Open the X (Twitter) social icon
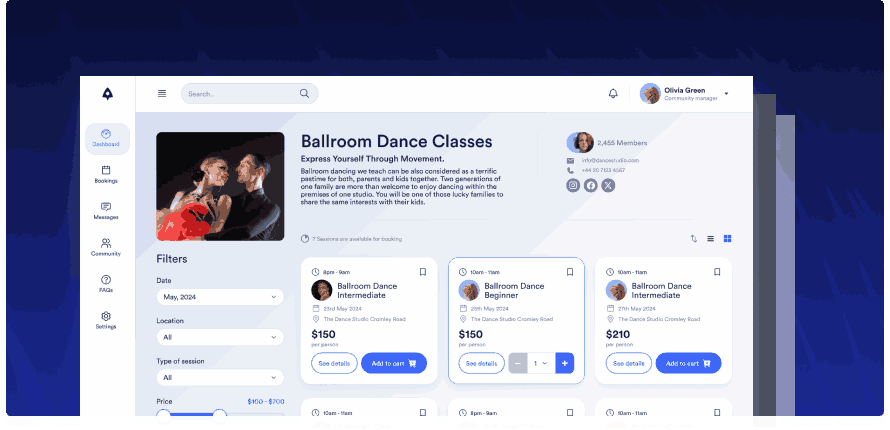Viewport: 890px width, 430px height. (x=608, y=186)
